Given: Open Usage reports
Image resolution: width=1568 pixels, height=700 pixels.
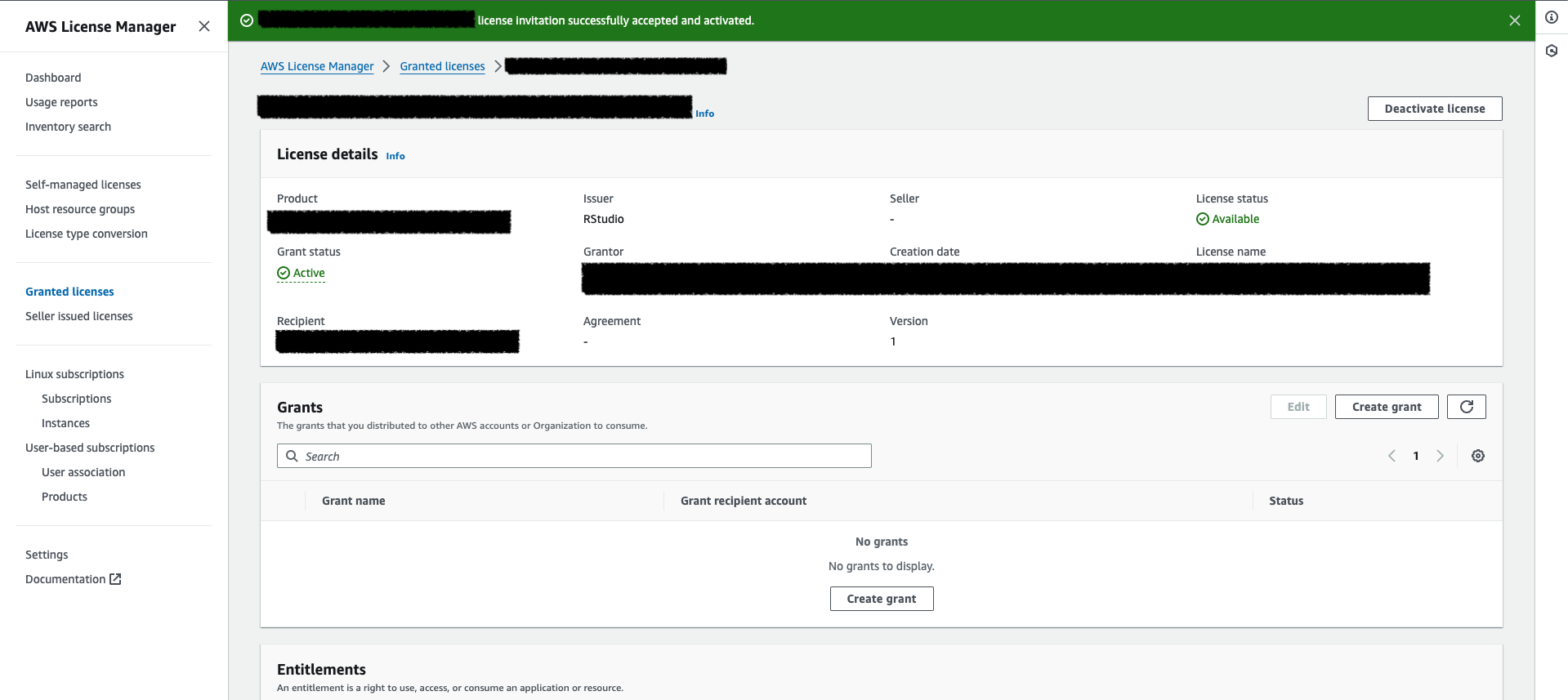Looking at the screenshot, I should (61, 102).
